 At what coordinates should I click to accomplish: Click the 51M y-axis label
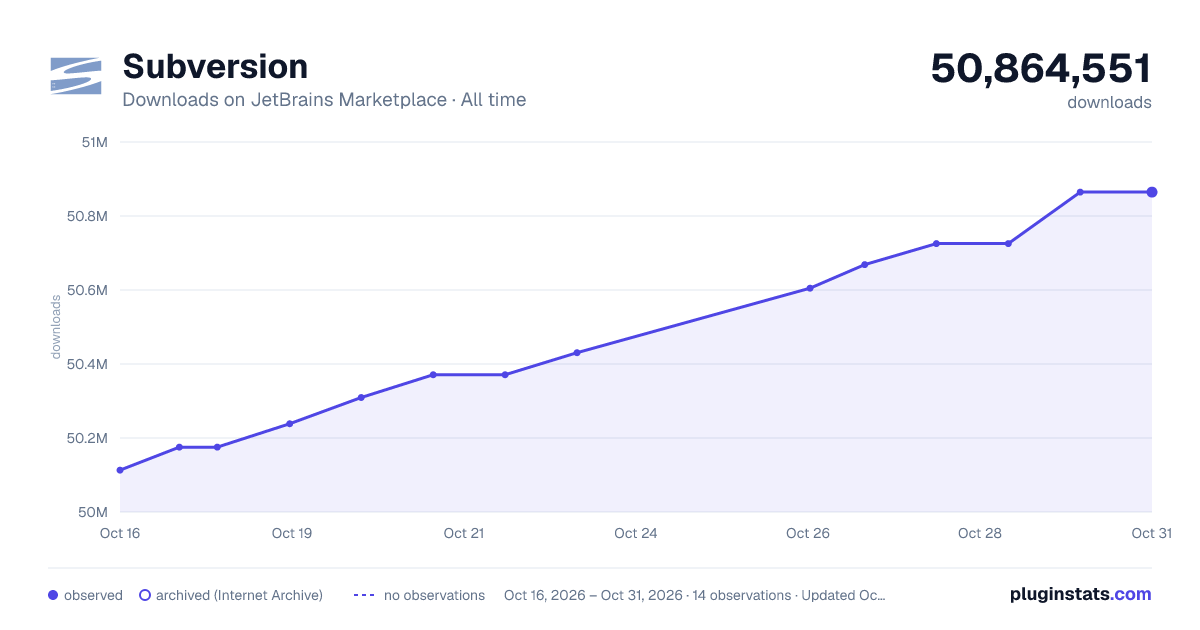95,142
